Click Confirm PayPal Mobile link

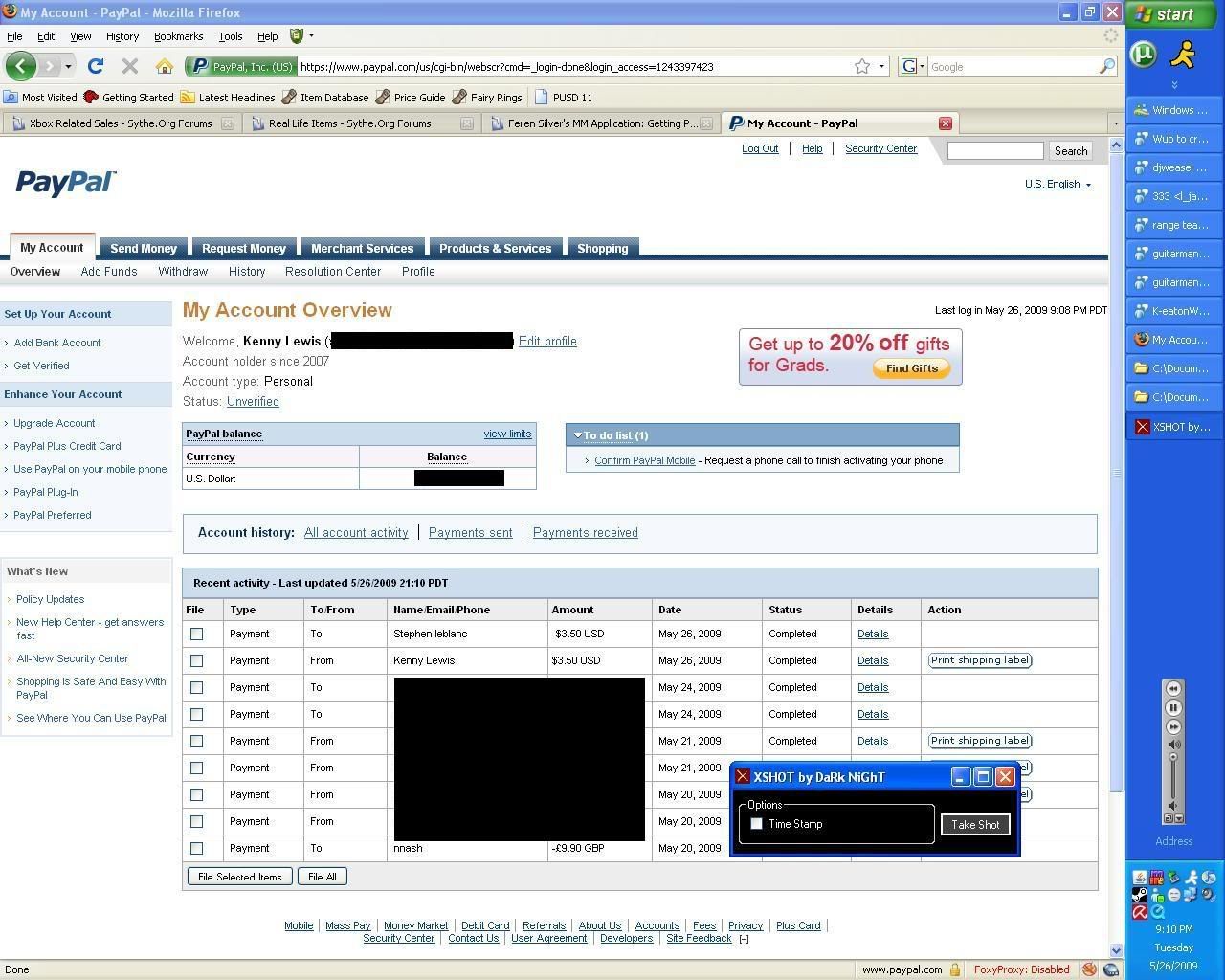point(644,460)
